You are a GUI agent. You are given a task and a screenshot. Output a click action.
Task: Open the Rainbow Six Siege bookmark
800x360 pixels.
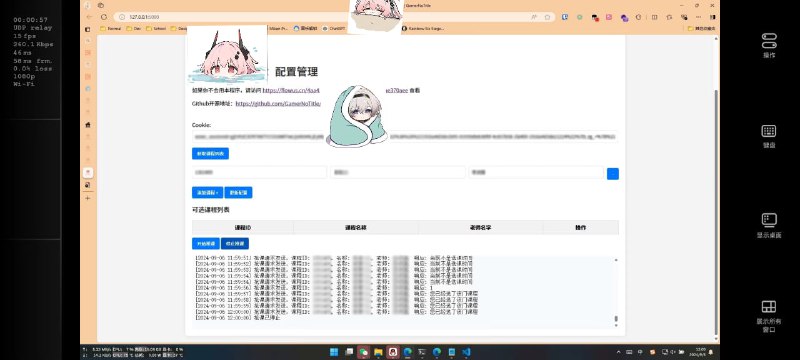tap(423, 29)
